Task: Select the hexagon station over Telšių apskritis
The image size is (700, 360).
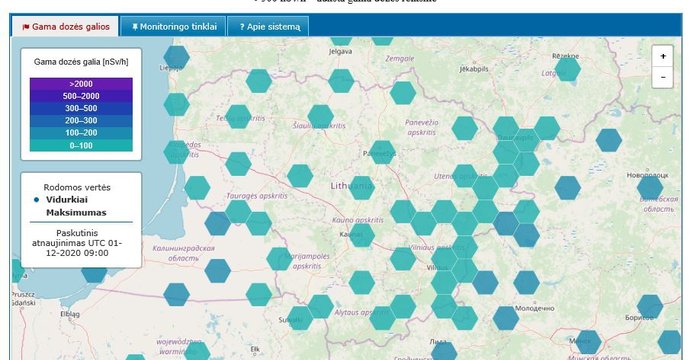Action: 238,117
